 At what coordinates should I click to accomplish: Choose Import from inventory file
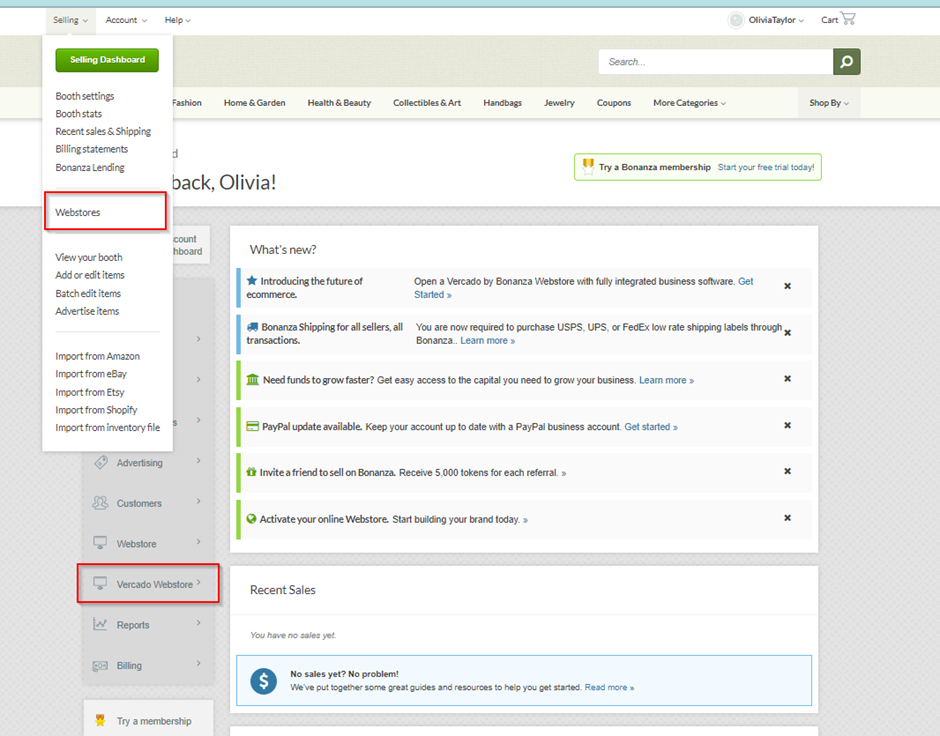pyautogui.click(x=108, y=427)
